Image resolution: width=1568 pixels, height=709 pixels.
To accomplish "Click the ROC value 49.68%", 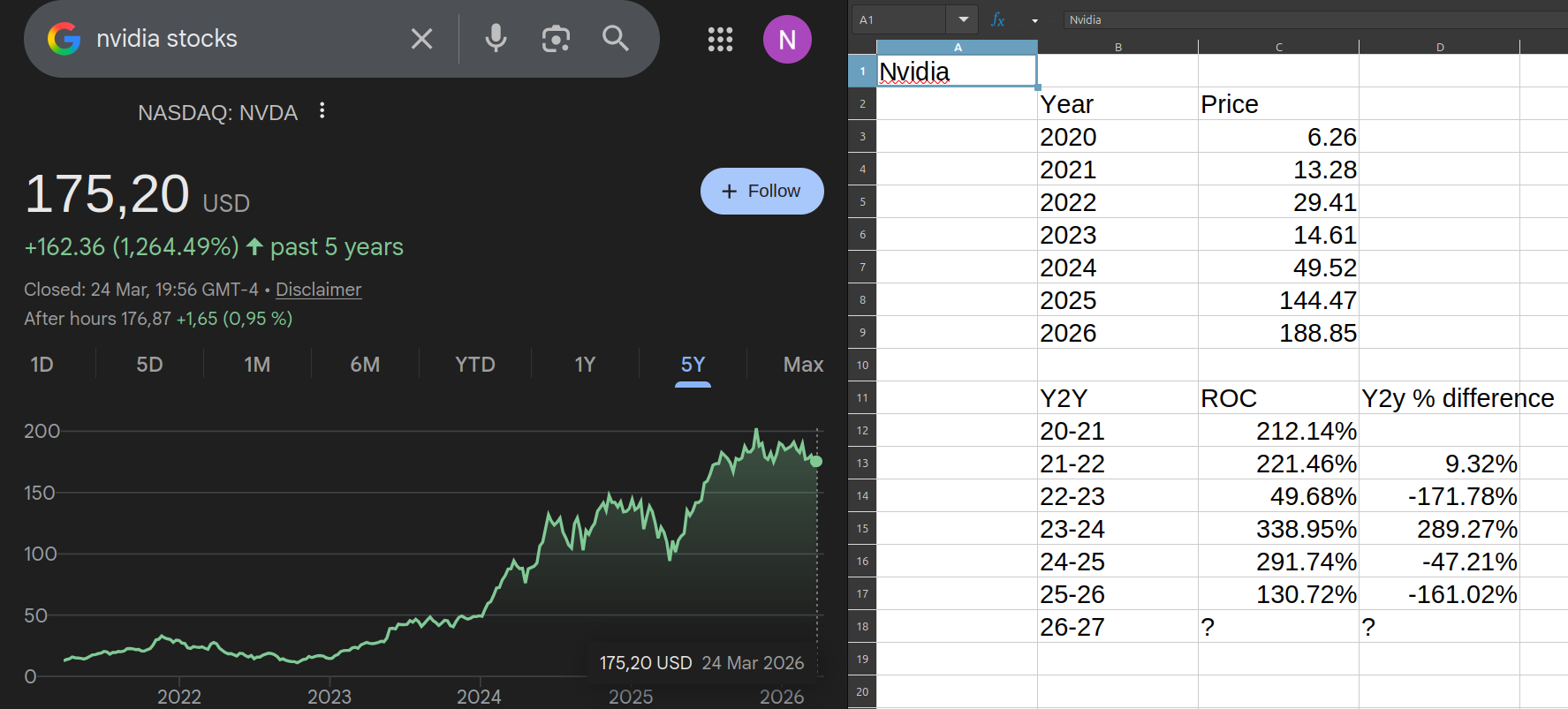I will [x=1278, y=495].
